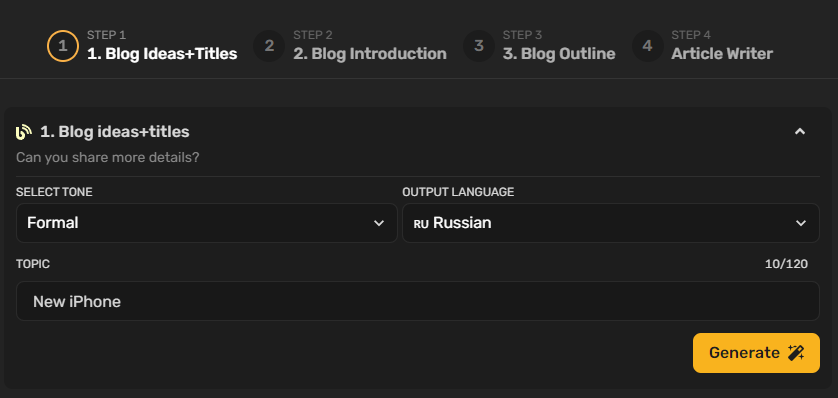Viewport: 838px width, 398px height.
Task: Open the Select Tone dropdown arrow
Action: (x=379, y=223)
